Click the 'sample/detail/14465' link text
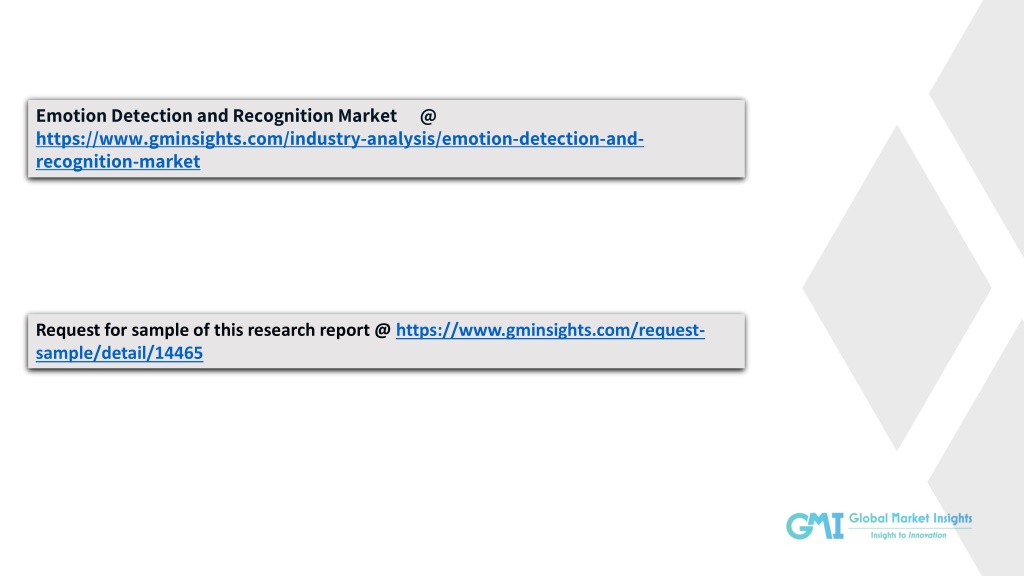 click(119, 353)
